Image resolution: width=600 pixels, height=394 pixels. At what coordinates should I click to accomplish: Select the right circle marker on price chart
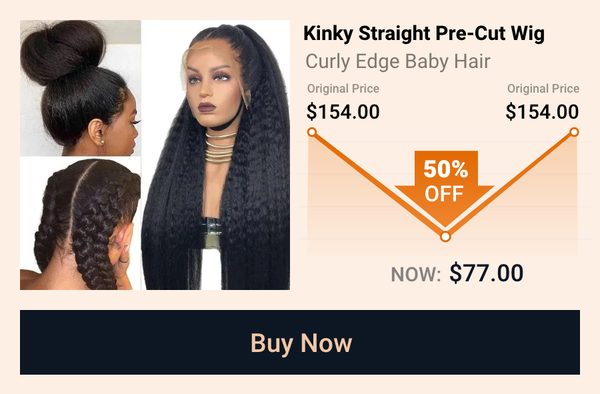574,132
